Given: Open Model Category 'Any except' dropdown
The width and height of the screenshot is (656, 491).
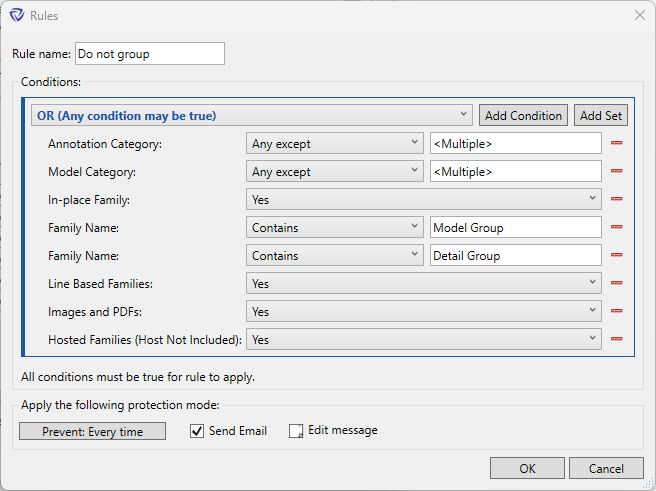Looking at the screenshot, I should 335,171.
